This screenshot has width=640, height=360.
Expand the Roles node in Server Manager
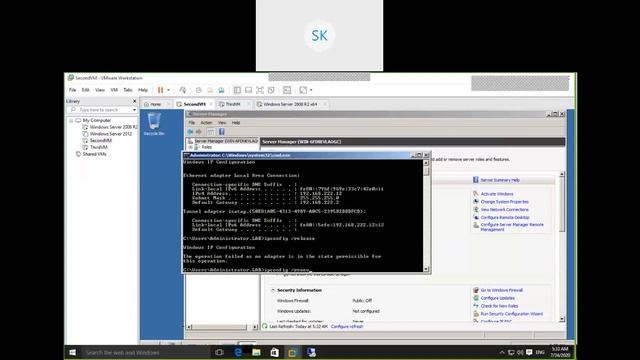pos(190,147)
